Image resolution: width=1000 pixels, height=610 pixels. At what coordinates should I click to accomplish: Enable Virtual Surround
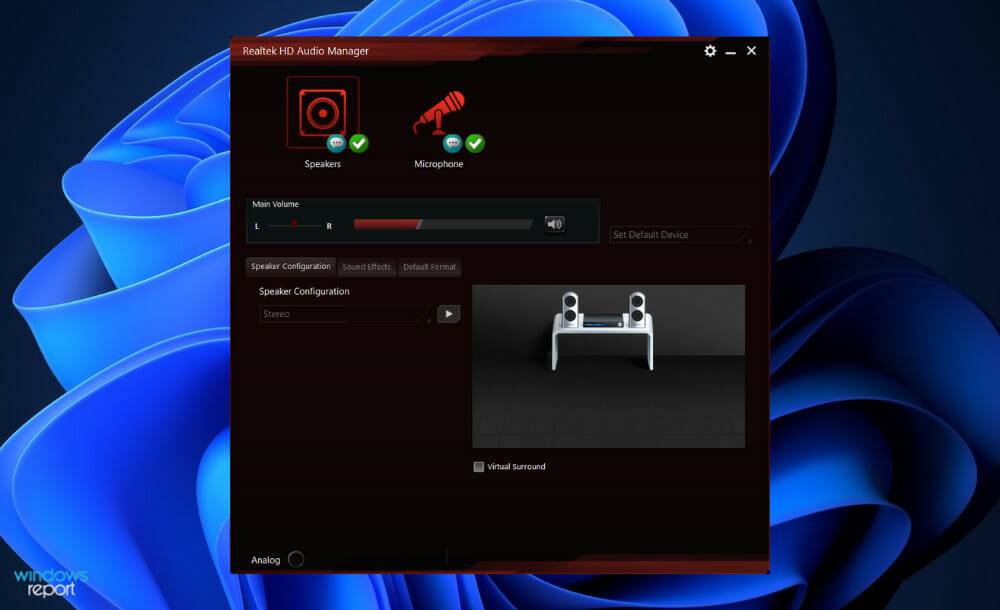point(478,466)
